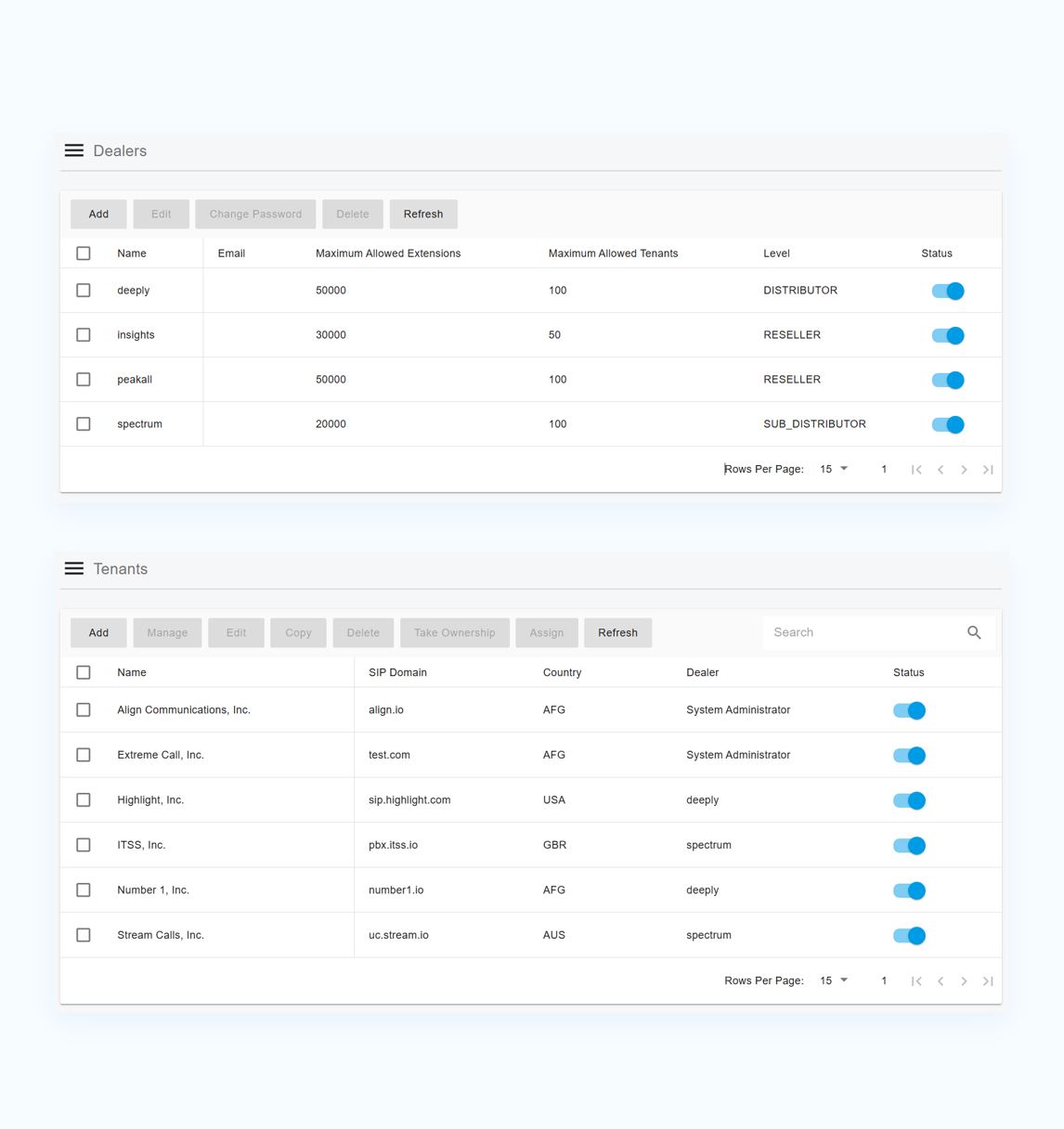1064x1129 pixels.
Task: Select the checkbox for dealer insights
Action: point(84,335)
